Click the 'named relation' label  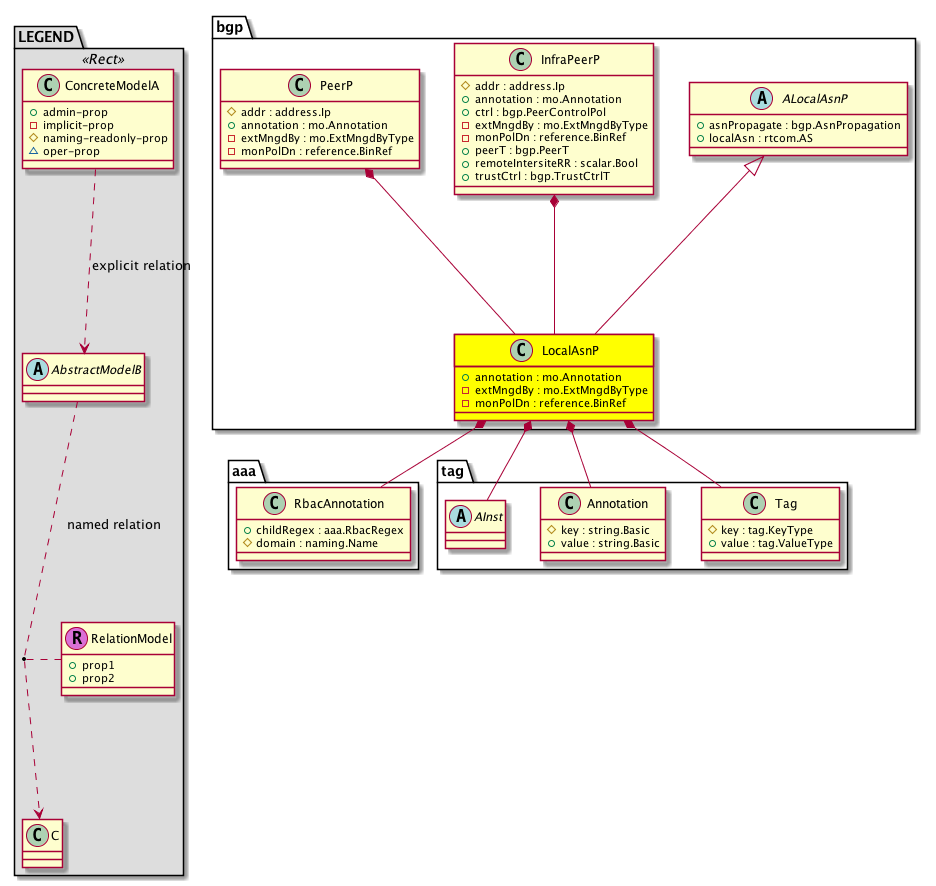pyautogui.click(x=113, y=524)
